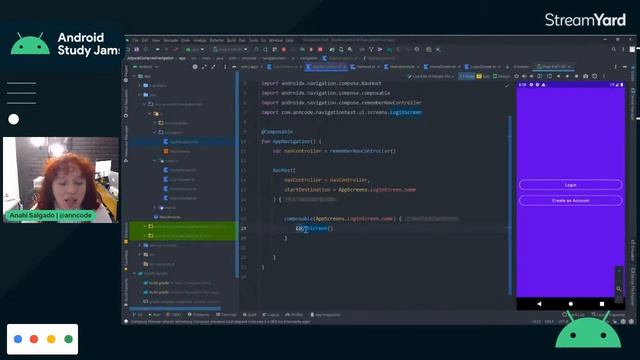Open the app run configuration dropdown
The image size is (640, 360).
point(195,49)
